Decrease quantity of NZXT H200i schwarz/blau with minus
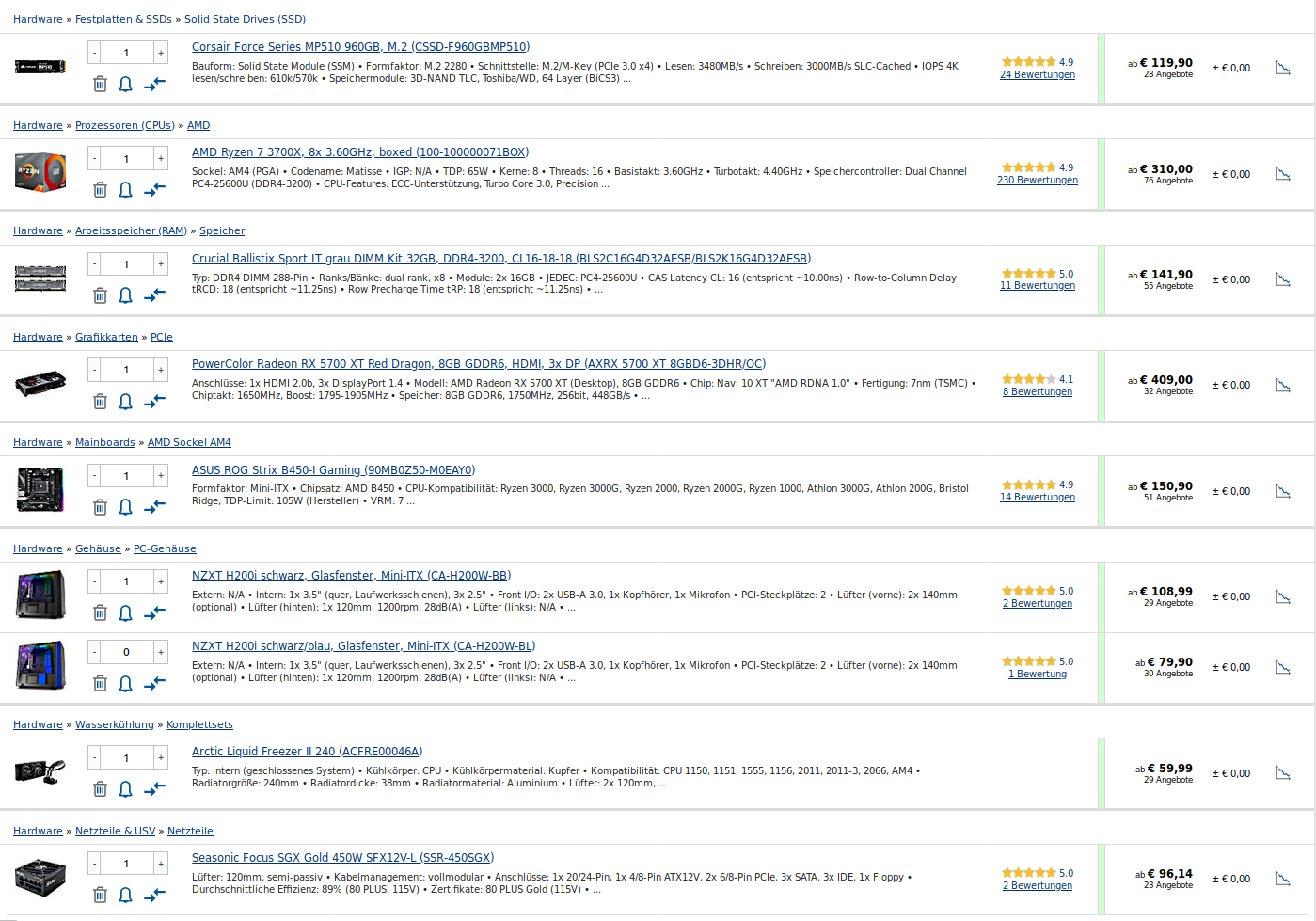The width and height of the screenshot is (1316, 921). (94, 652)
